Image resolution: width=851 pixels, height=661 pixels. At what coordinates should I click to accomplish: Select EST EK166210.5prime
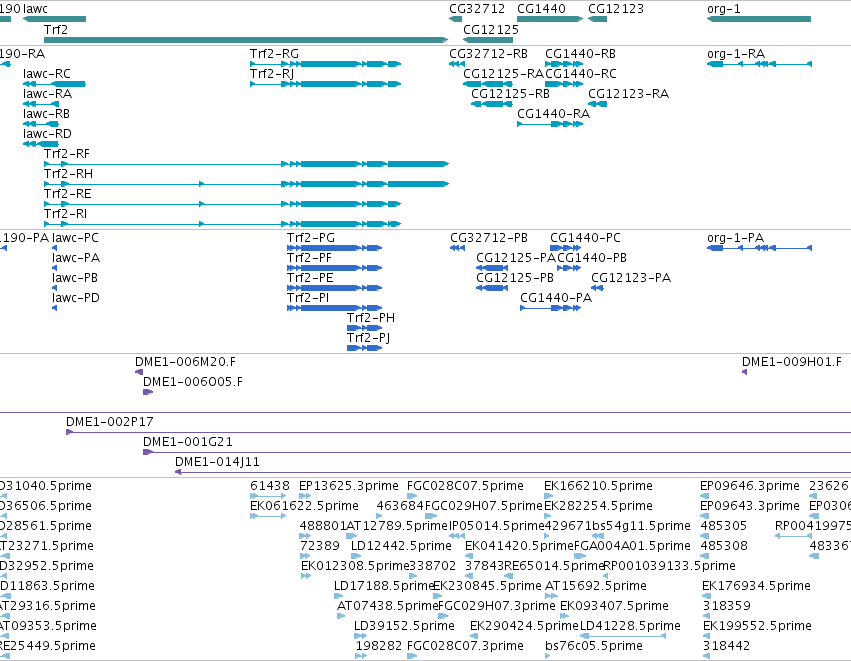pos(598,486)
